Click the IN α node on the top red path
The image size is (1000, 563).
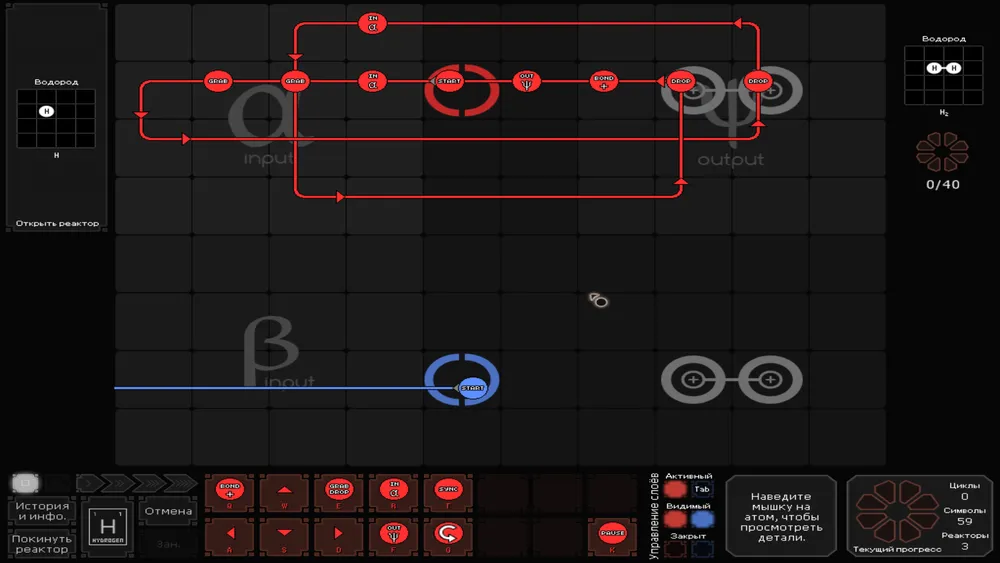point(372,24)
